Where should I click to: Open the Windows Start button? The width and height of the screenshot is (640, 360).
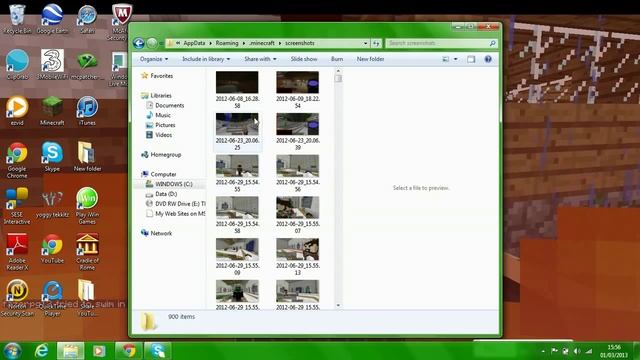(x=12, y=351)
